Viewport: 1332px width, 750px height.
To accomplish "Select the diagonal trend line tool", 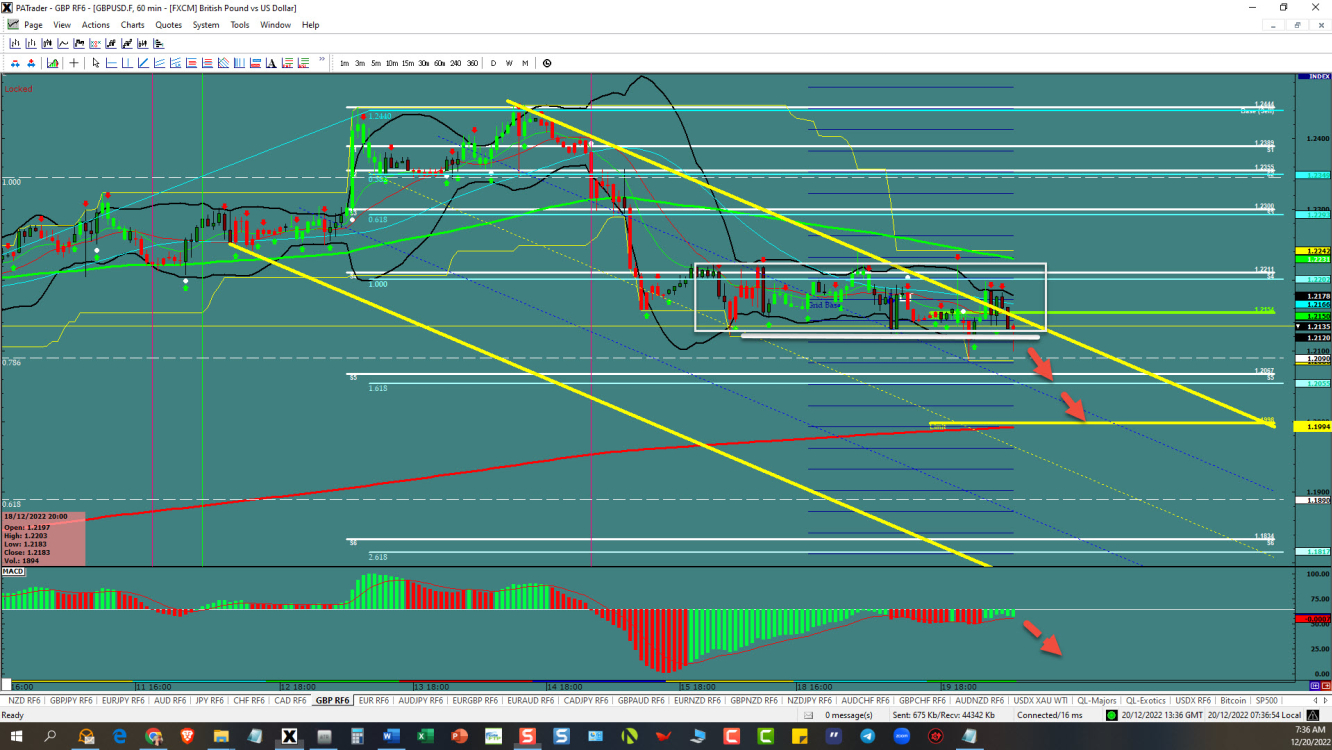I will point(143,63).
